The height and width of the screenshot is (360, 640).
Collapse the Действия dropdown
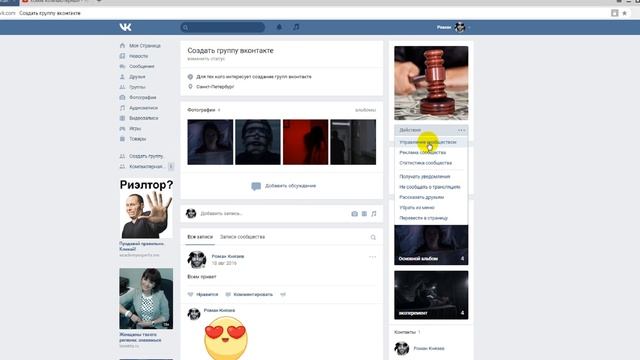point(431,130)
